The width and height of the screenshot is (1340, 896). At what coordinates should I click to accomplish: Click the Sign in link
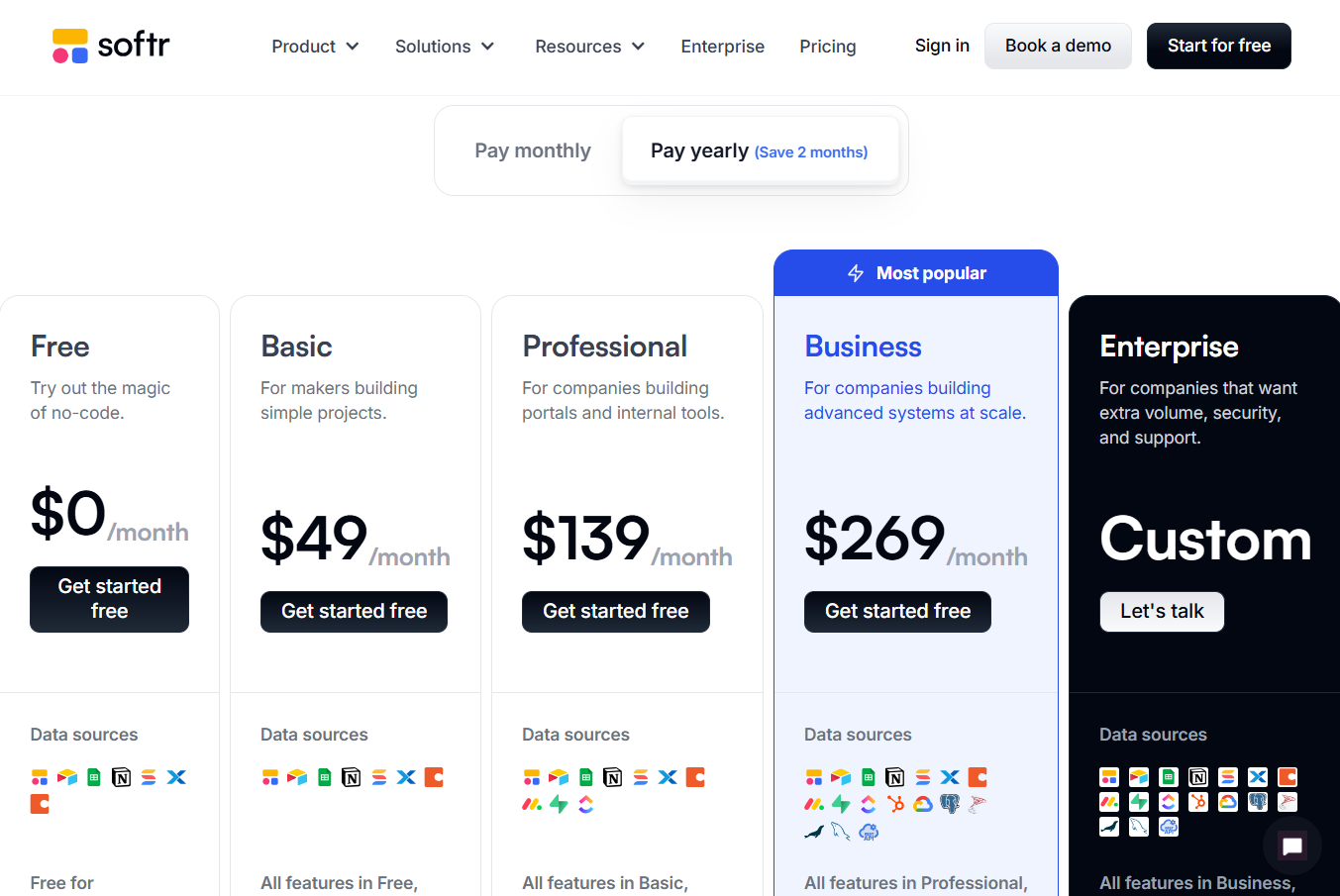click(x=942, y=46)
